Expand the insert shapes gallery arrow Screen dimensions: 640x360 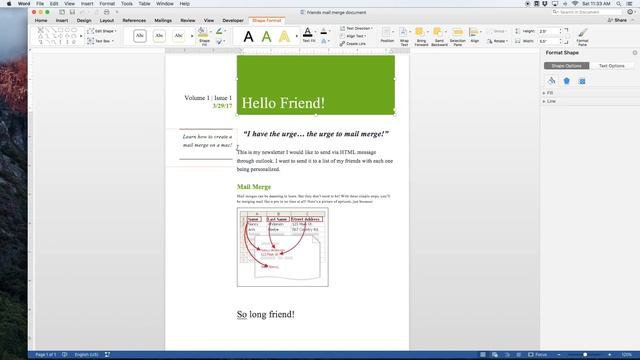[x=80, y=36]
